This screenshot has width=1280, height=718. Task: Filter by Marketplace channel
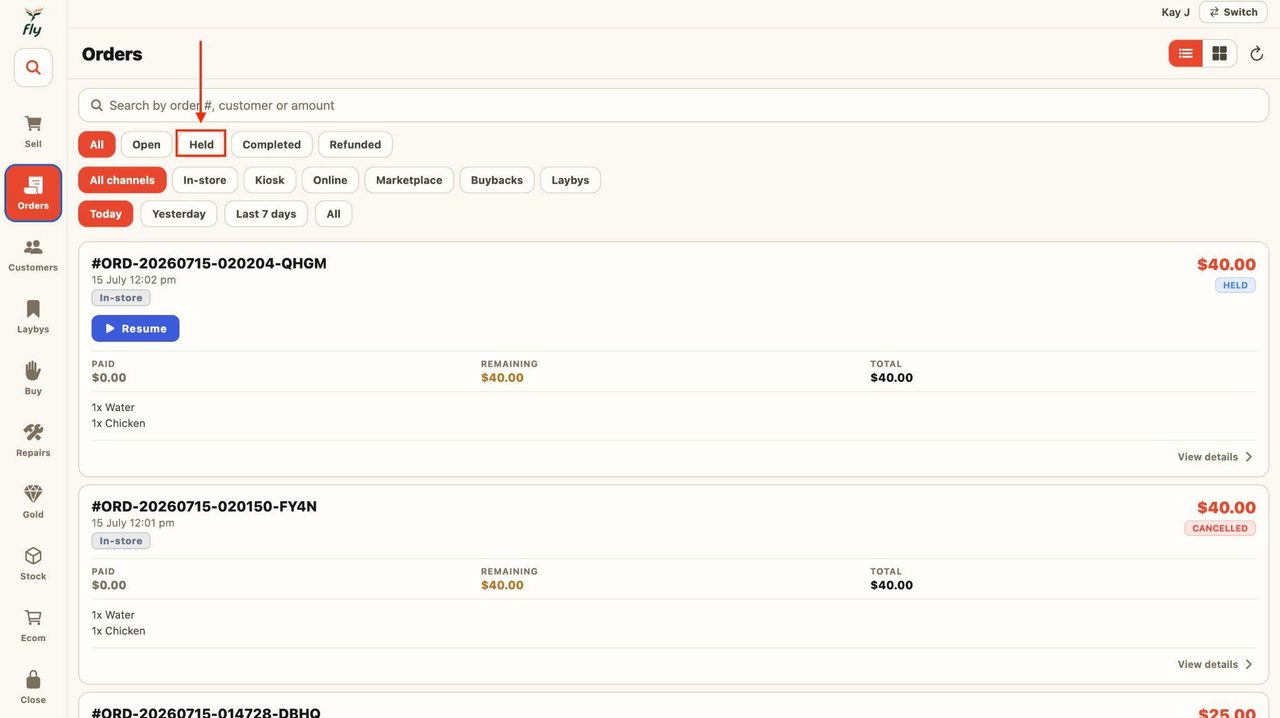409,180
